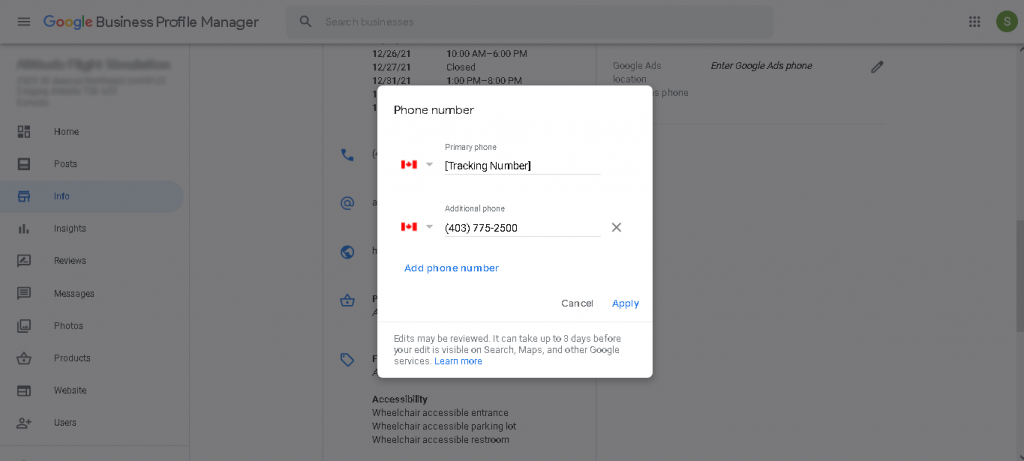The height and width of the screenshot is (461, 1024).
Task: Click the Home sidebar icon
Action: pyautogui.click(x=24, y=132)
